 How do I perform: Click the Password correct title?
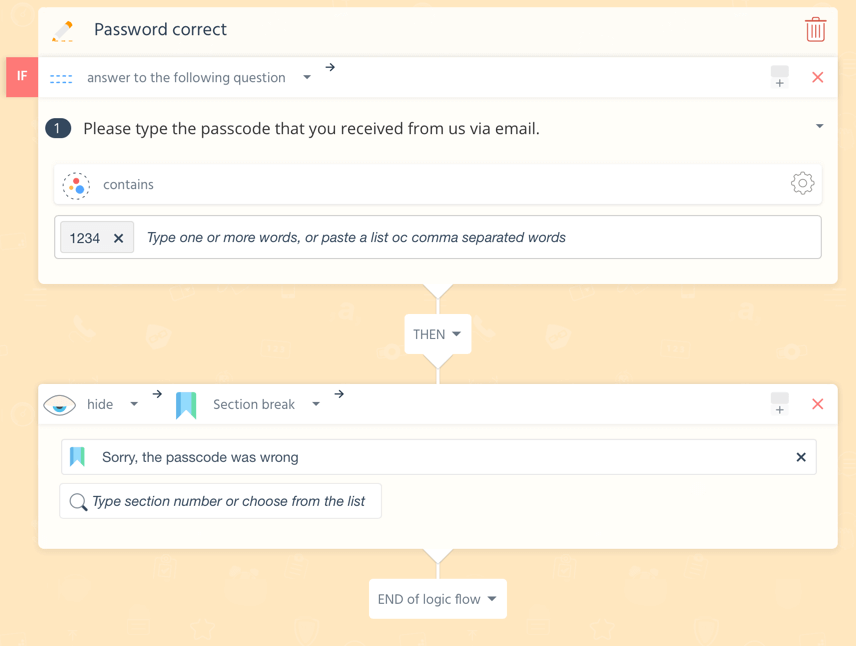(160, 29)
